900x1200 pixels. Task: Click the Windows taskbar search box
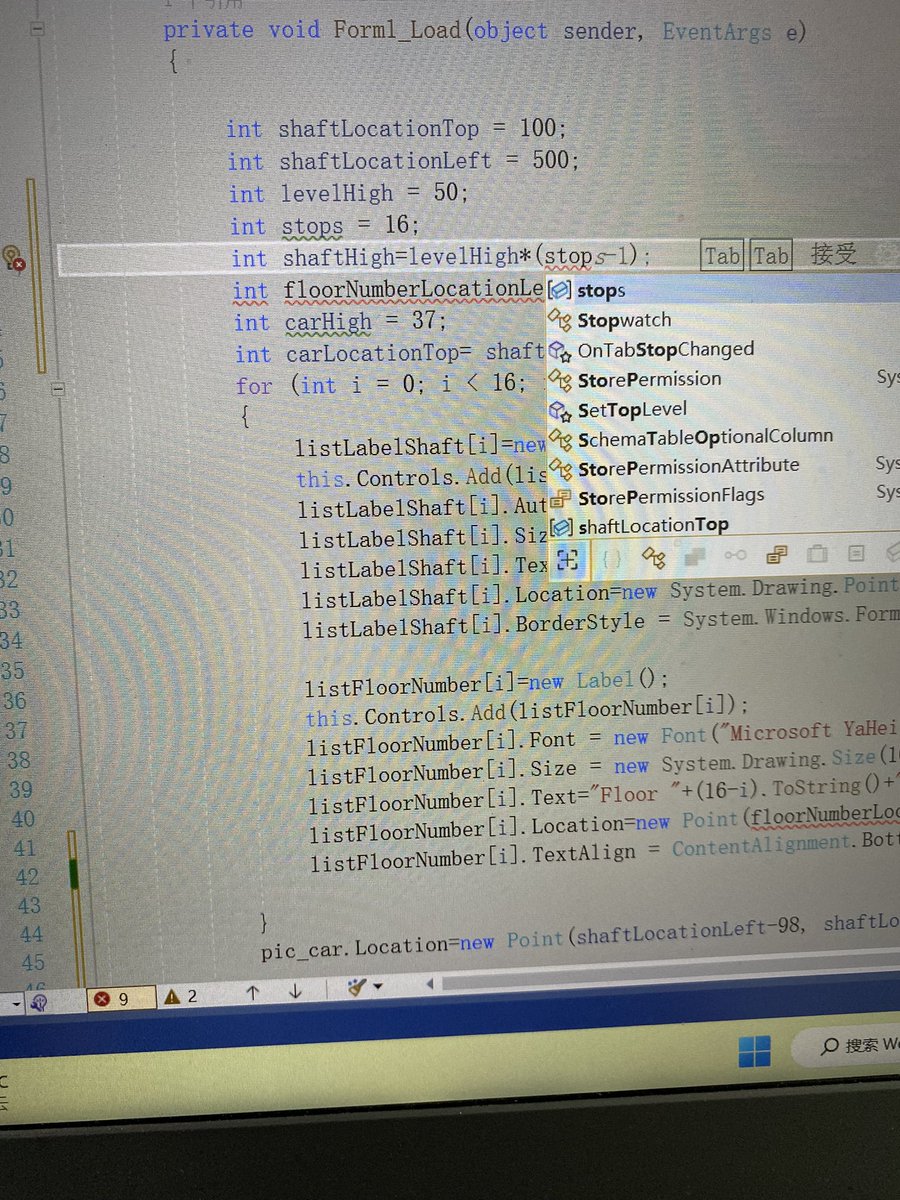845,1047
